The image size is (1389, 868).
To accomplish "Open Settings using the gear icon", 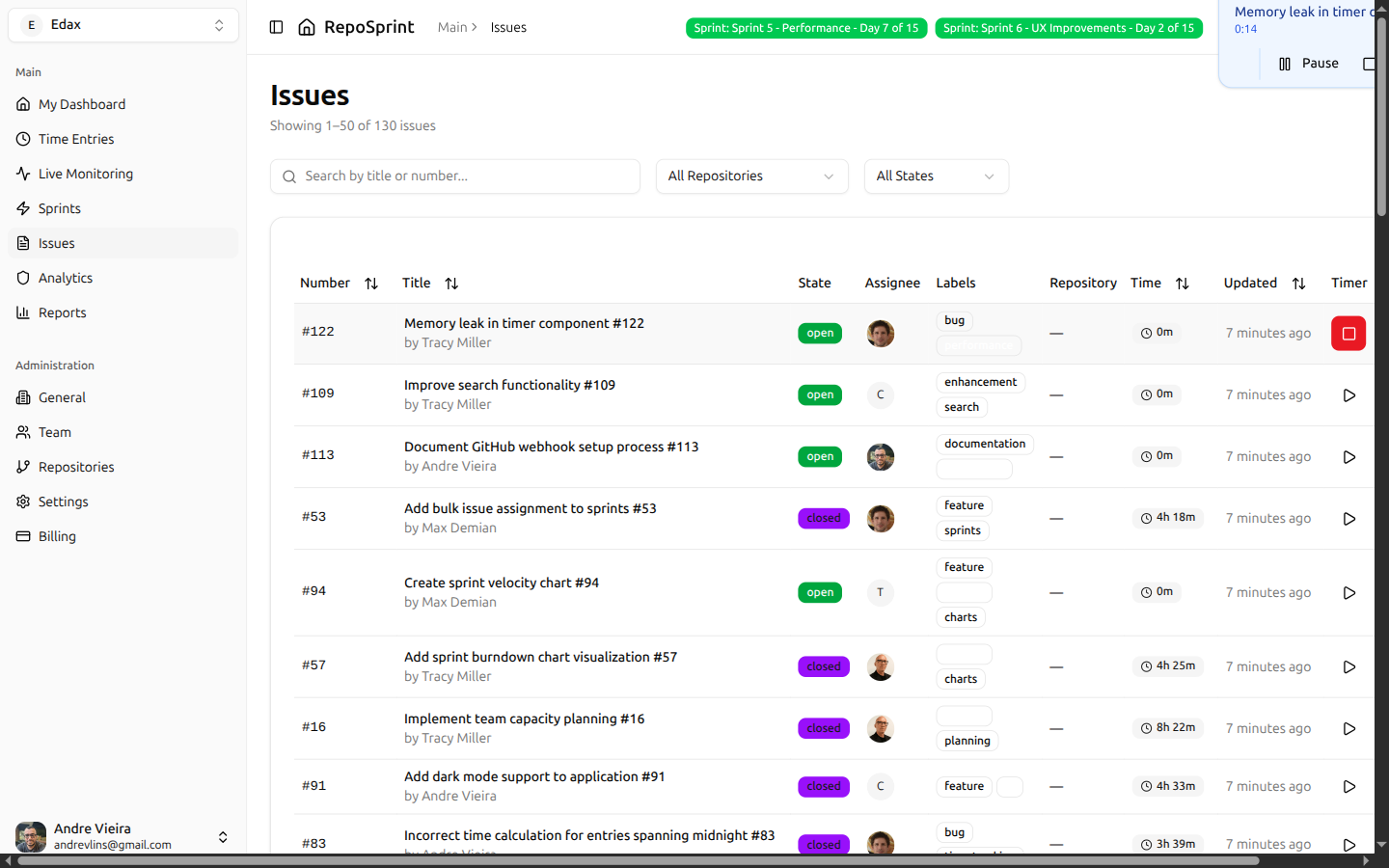I will tap(21, 502).
